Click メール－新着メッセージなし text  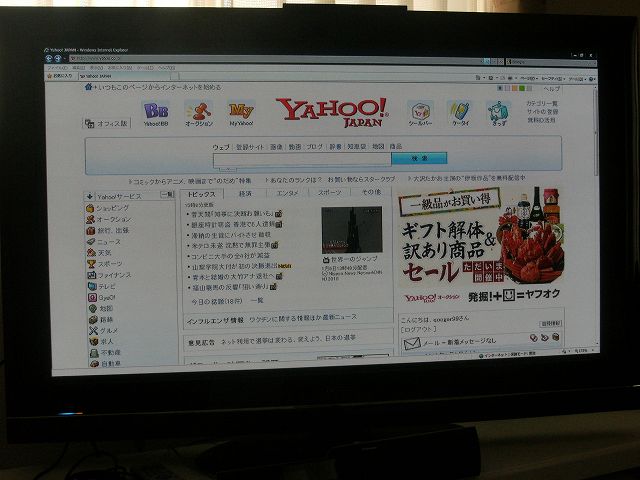460,342
